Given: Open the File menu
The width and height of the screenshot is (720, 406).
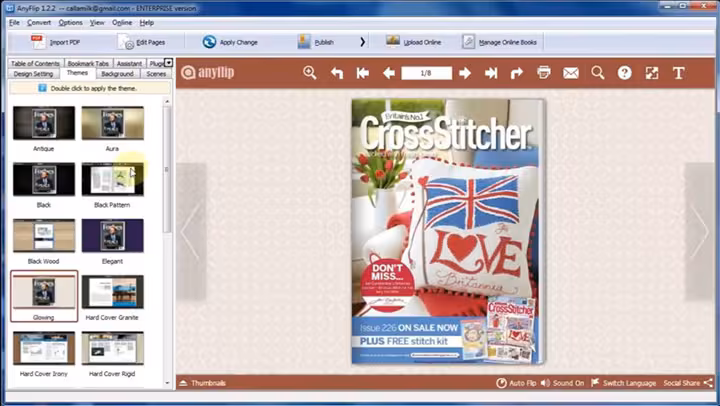Looking at the screenshot, I should [x=14, y=23].
